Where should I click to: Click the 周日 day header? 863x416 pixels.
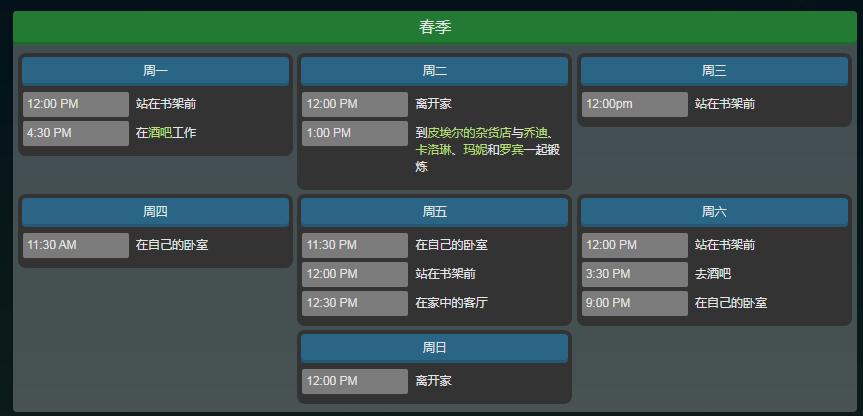point(434,348)
